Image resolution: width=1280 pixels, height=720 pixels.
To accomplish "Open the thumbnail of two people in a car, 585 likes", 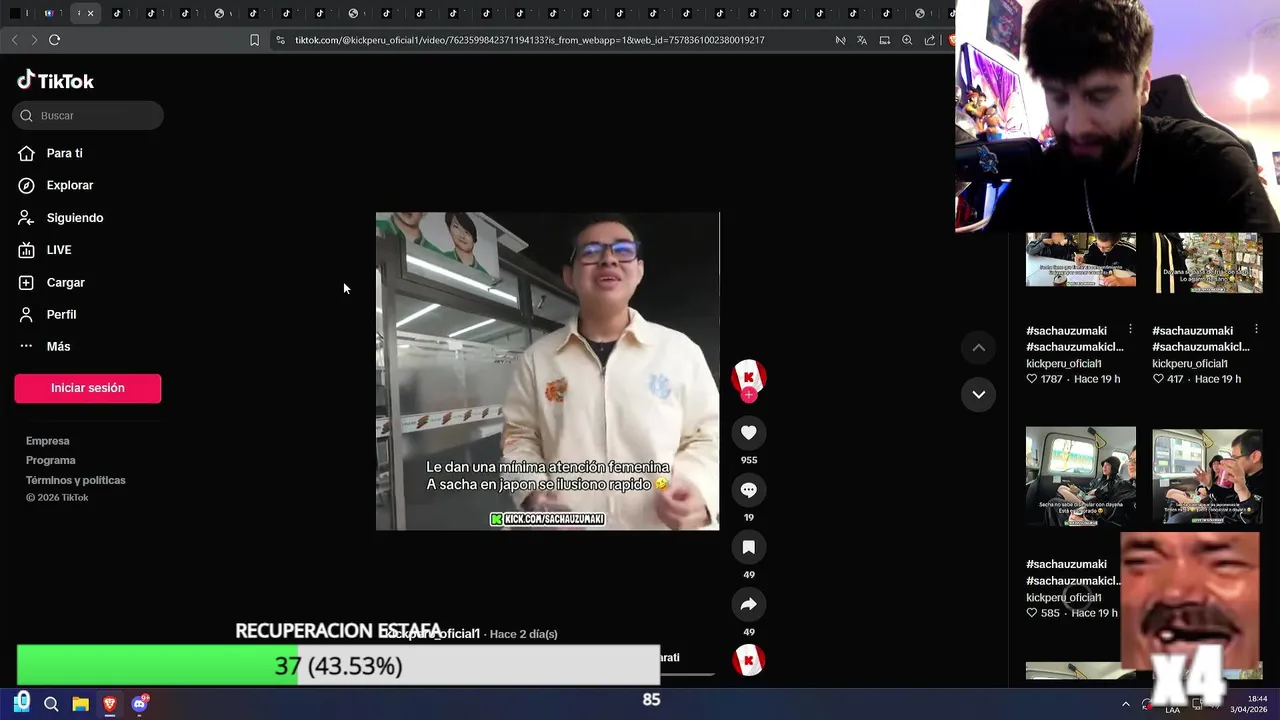I will [1081, 476].
